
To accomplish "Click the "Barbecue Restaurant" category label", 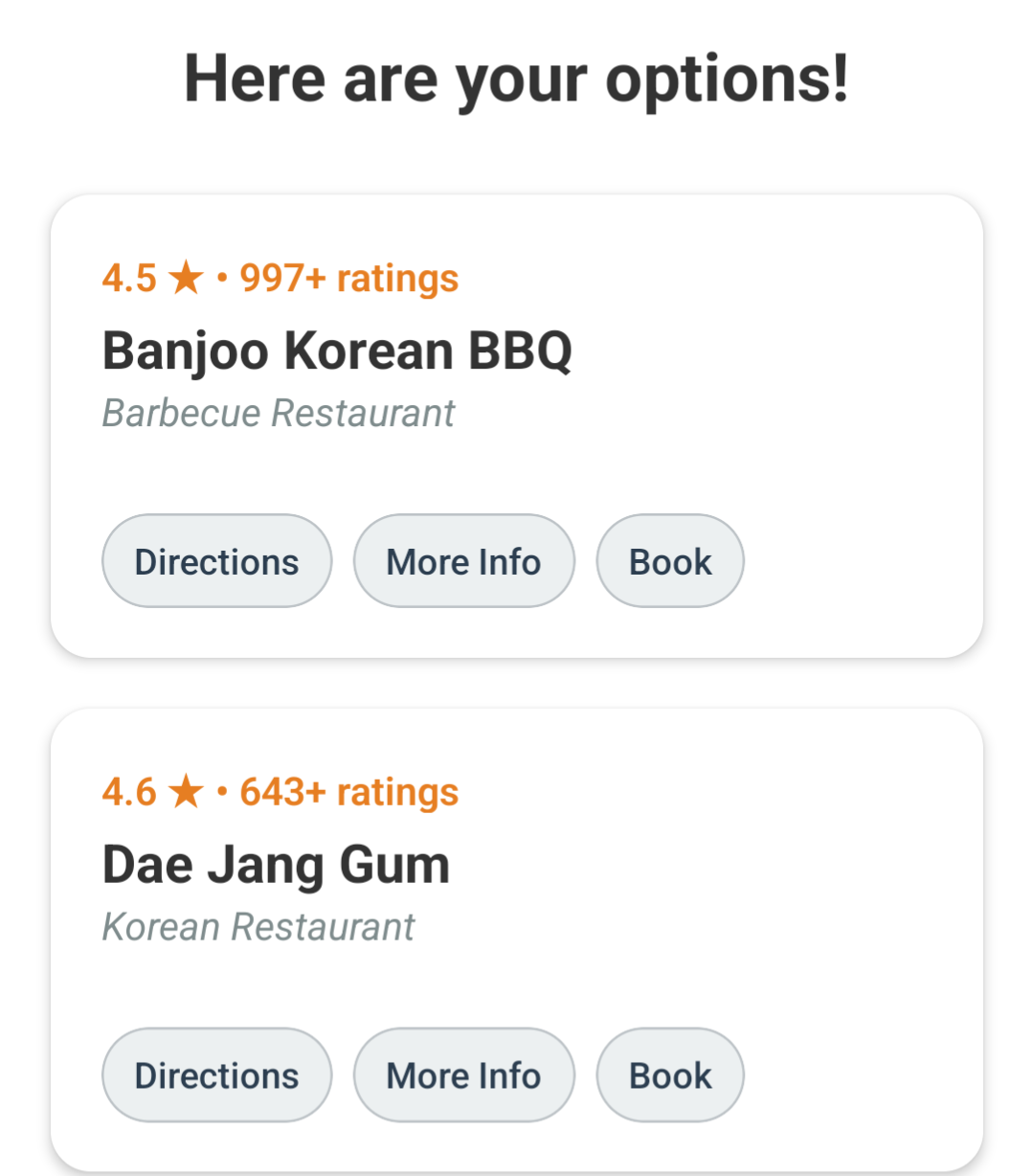I will point(279,414).
